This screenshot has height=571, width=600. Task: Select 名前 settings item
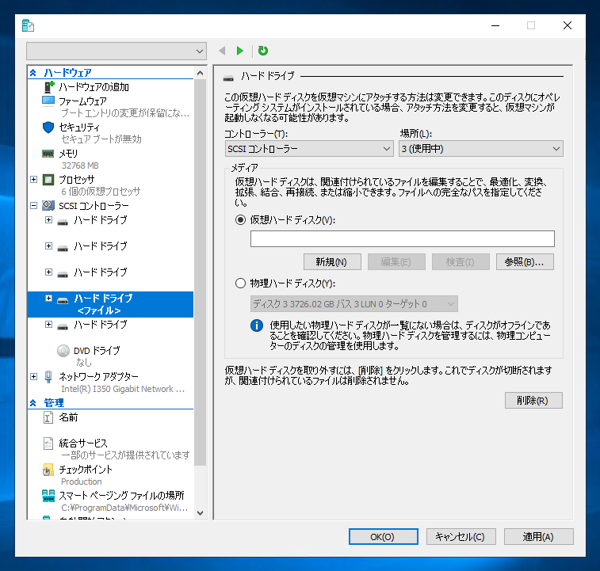[68, 417]
